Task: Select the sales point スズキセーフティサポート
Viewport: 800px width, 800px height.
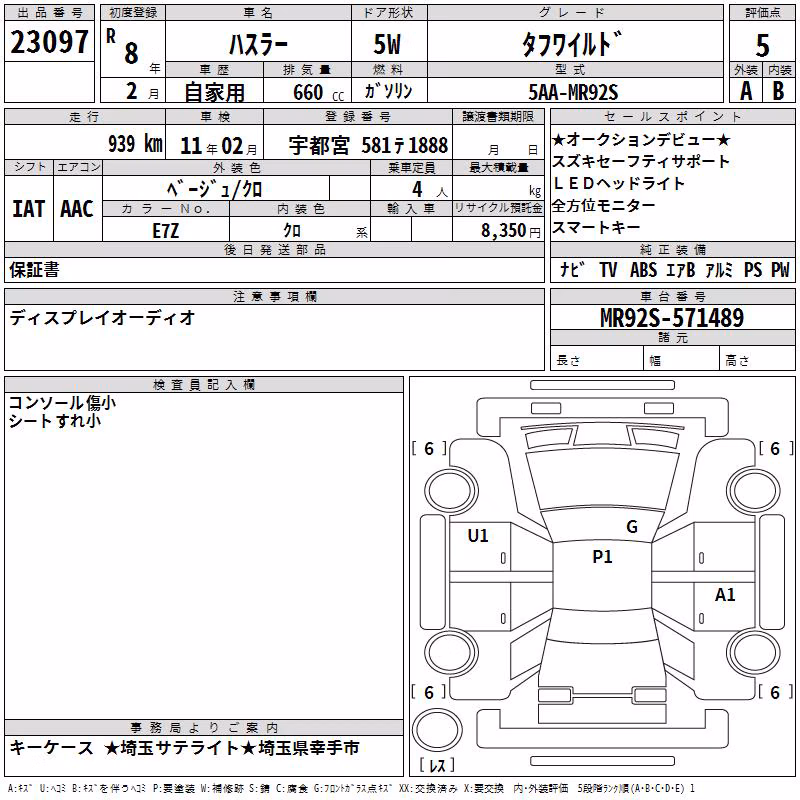Action: point(641,161)
